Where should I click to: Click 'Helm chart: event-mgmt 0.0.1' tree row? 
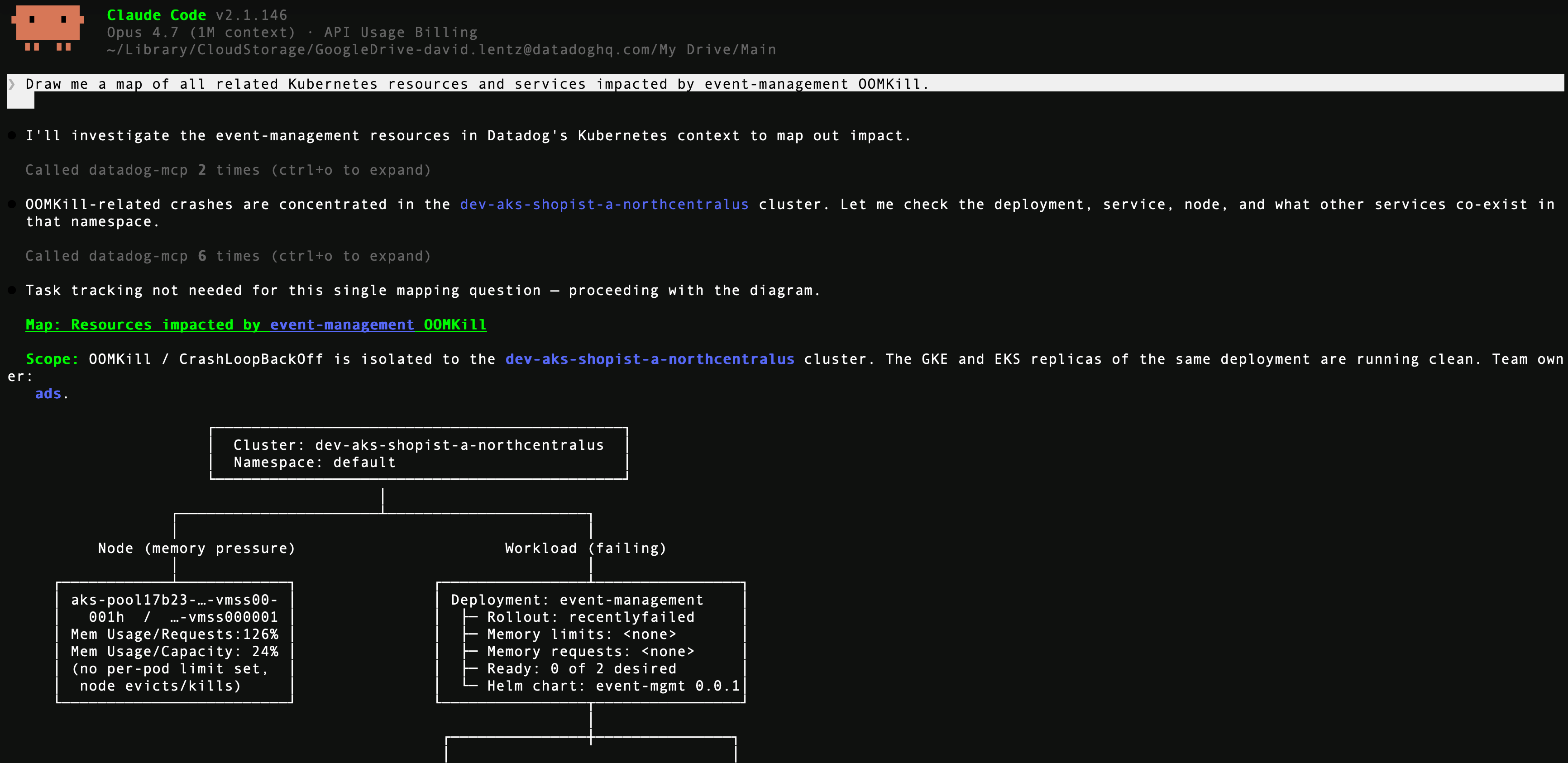[613, 686]
